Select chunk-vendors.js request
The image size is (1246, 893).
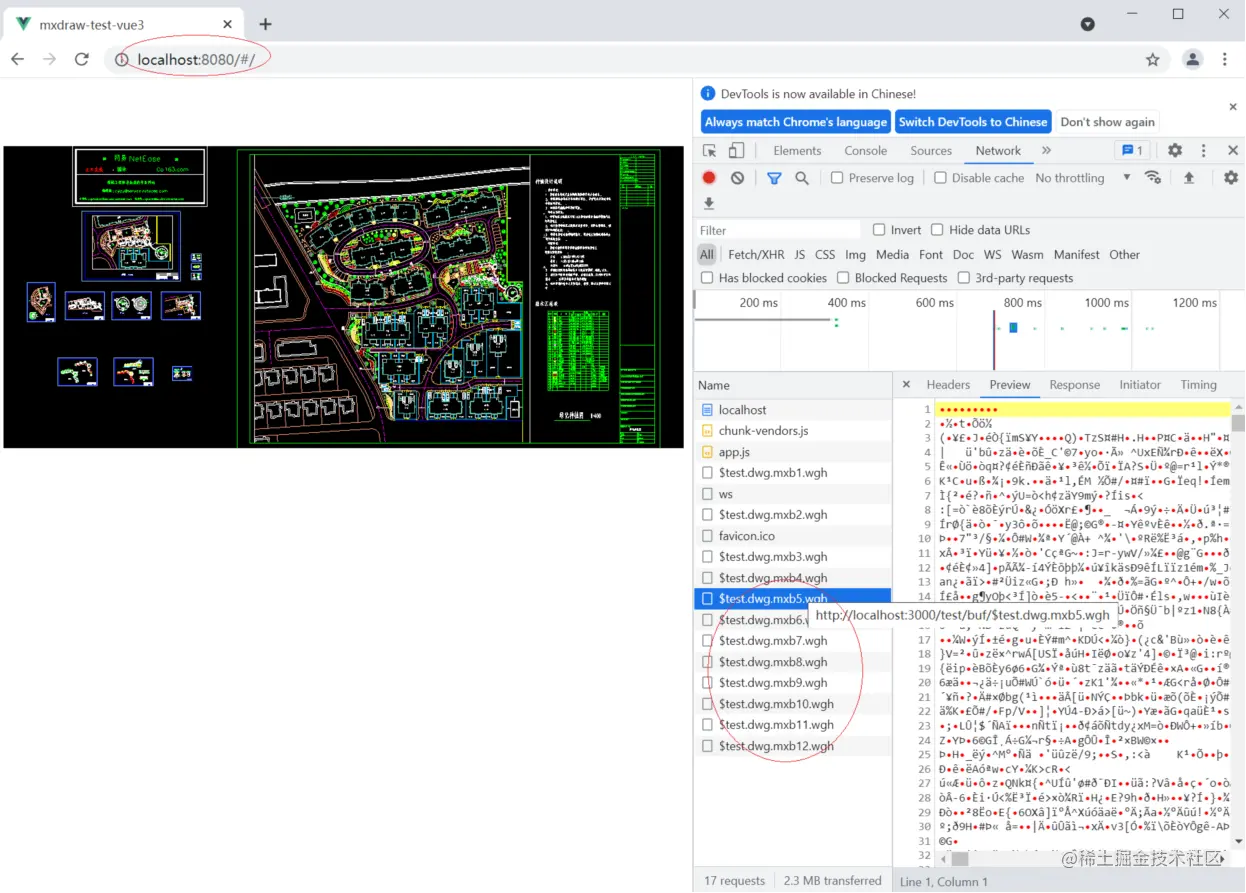793,431
